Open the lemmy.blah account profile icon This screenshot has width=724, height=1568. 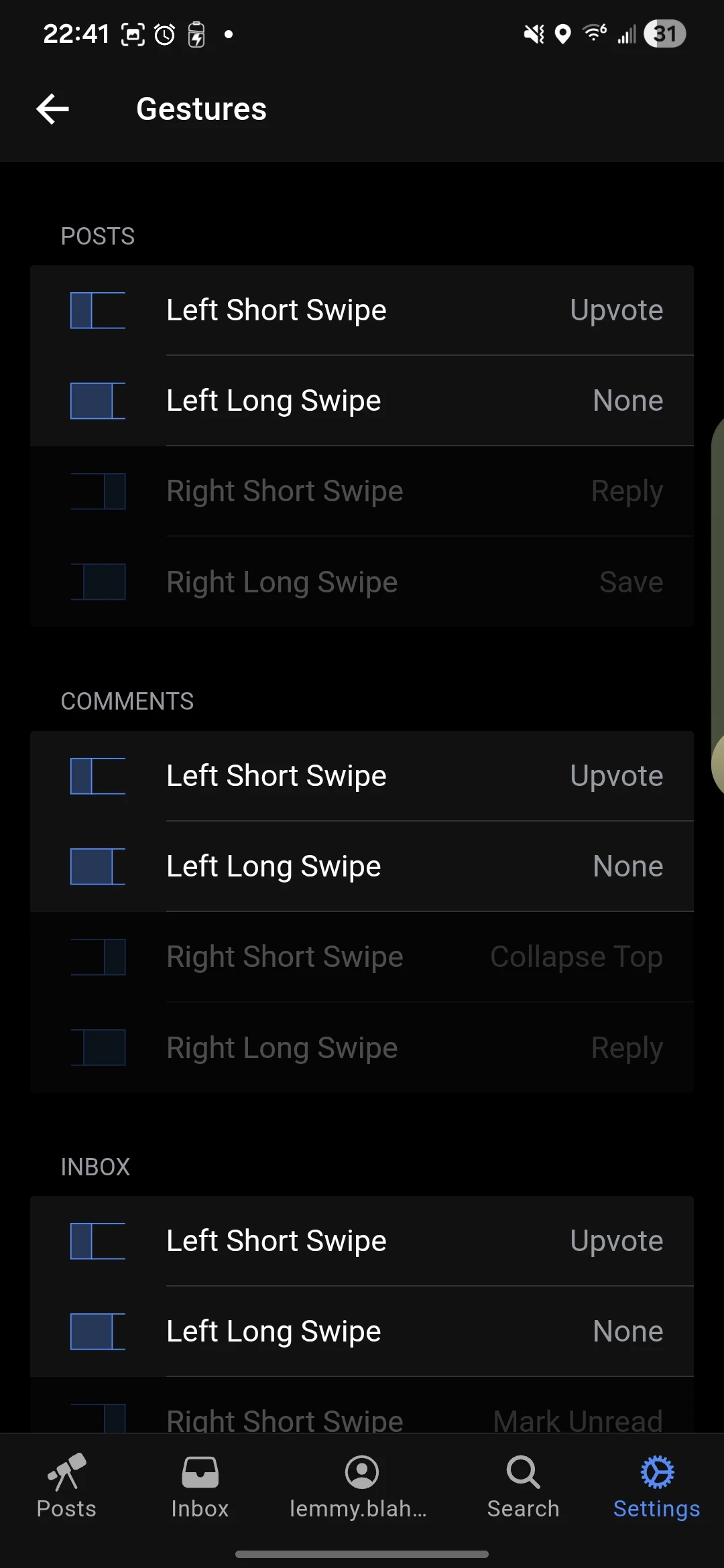coord(362,1472)
